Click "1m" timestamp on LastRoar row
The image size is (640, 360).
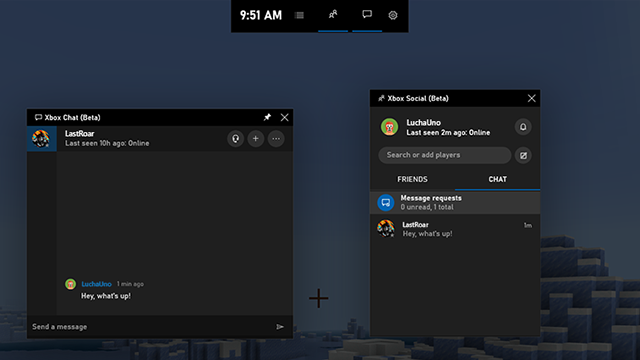tap(528, 225)
